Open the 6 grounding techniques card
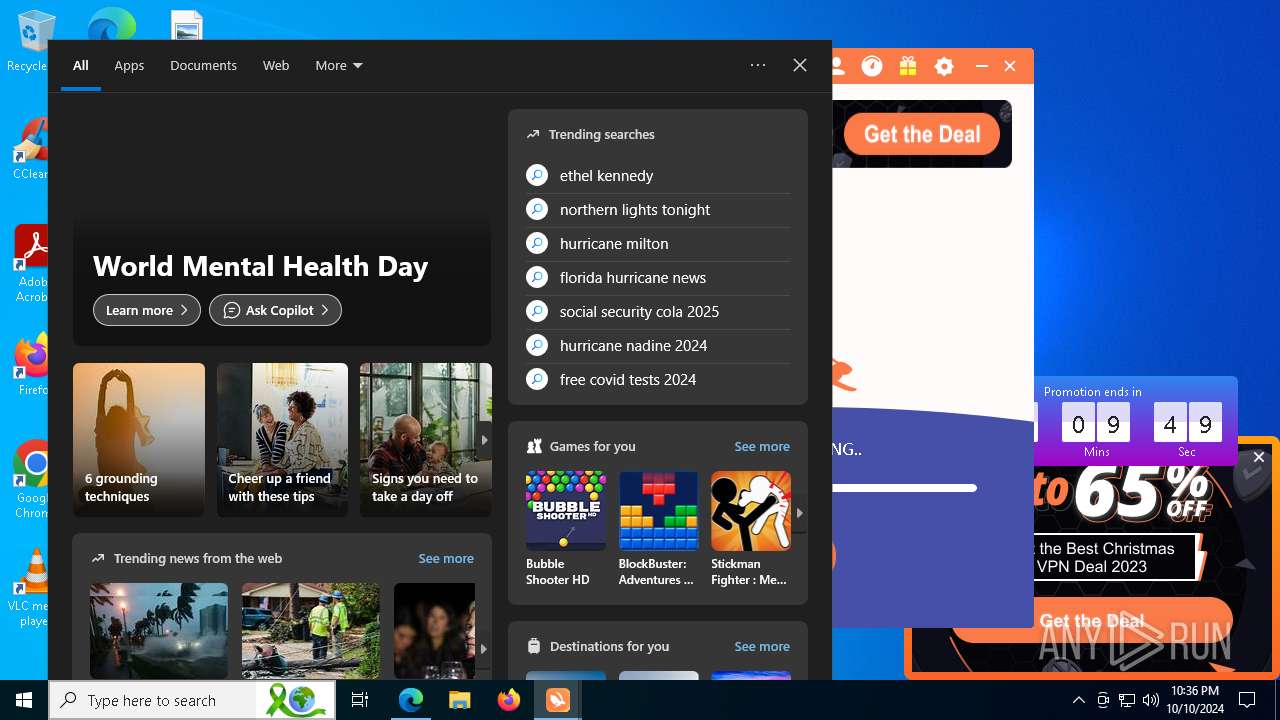Screen dimensions: 1280x720 pos(138,440)
